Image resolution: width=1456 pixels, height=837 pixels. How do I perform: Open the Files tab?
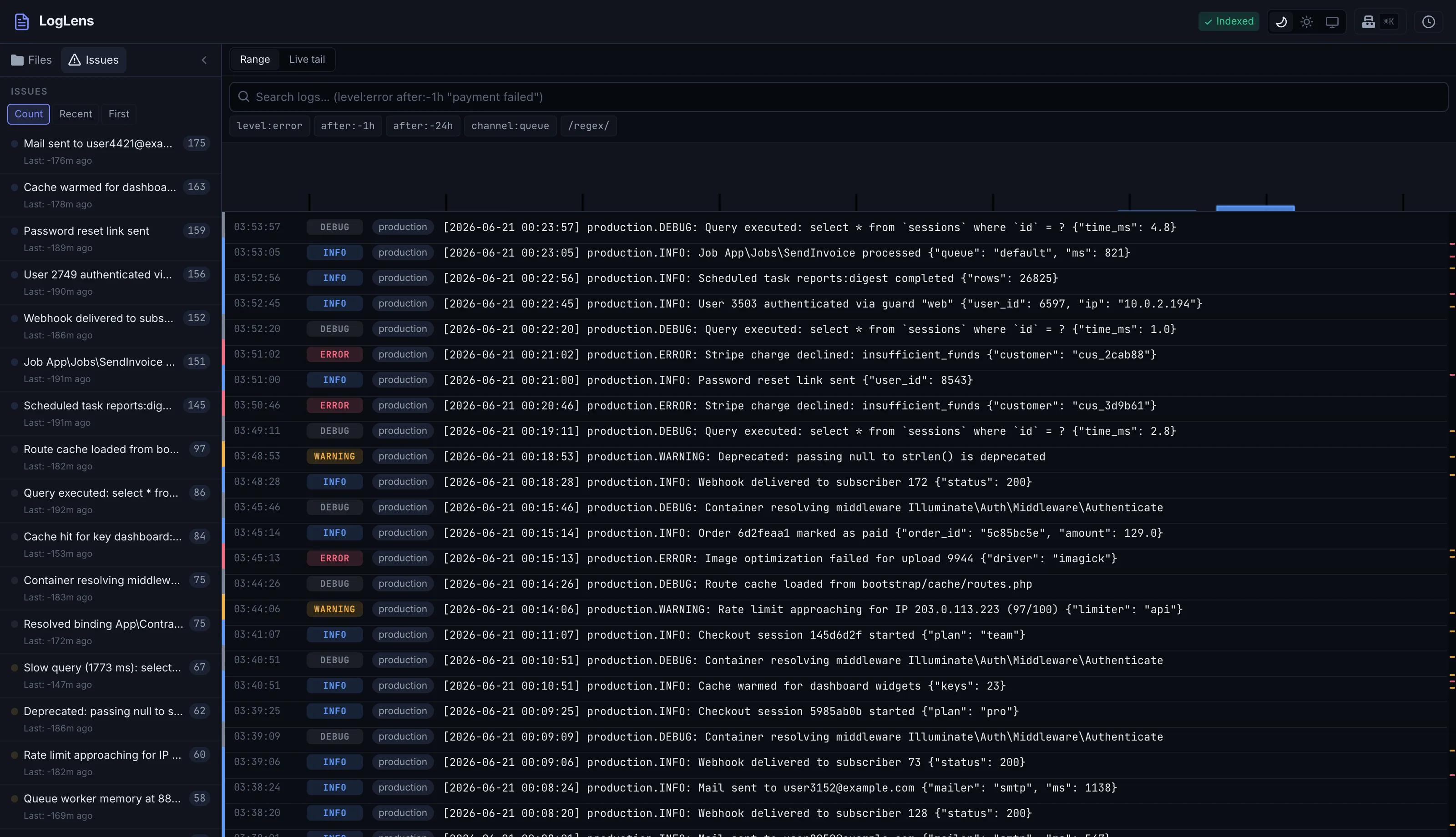click(31, 60)
